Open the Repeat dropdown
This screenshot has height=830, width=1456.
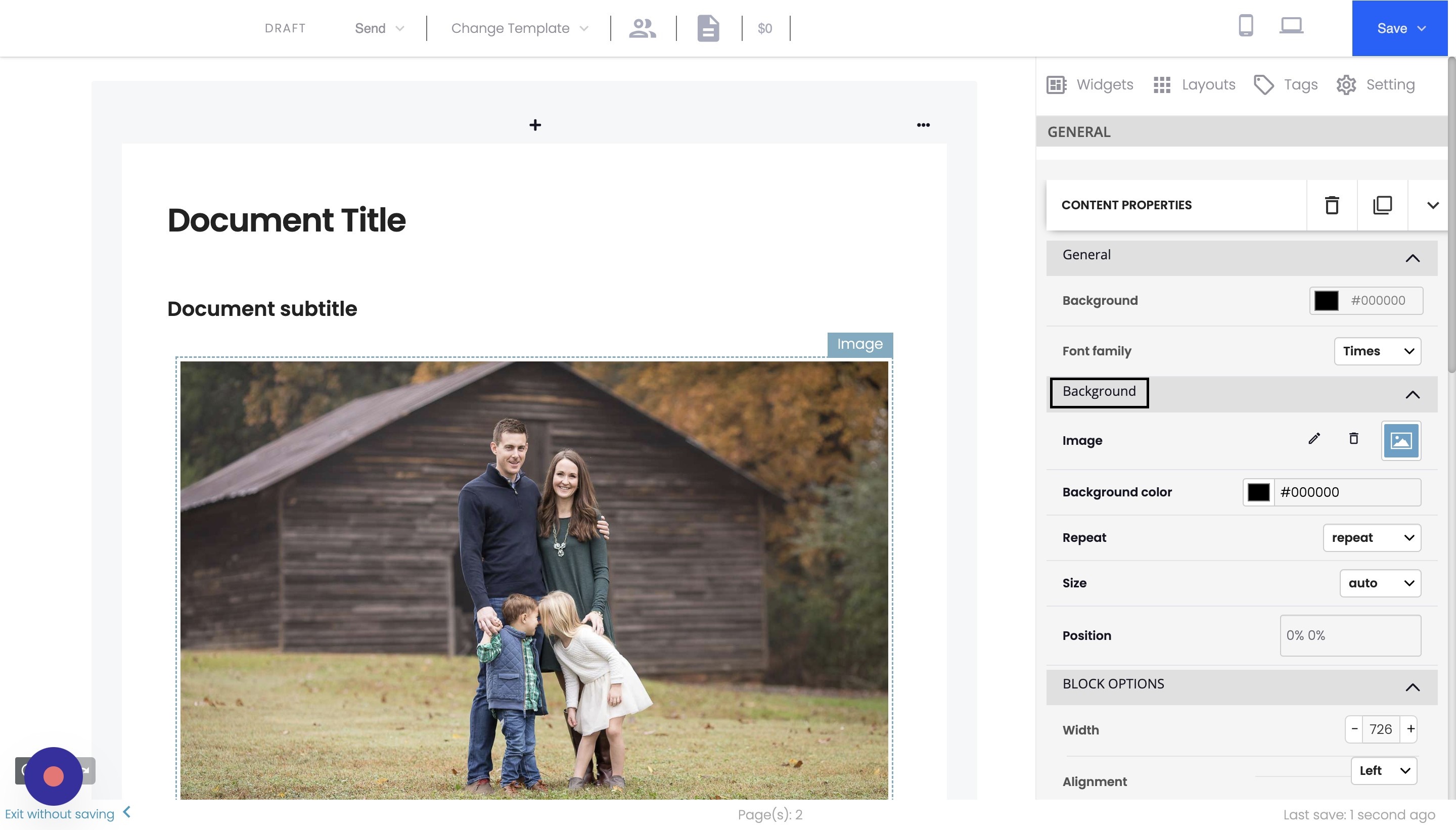click(1372, 537)
